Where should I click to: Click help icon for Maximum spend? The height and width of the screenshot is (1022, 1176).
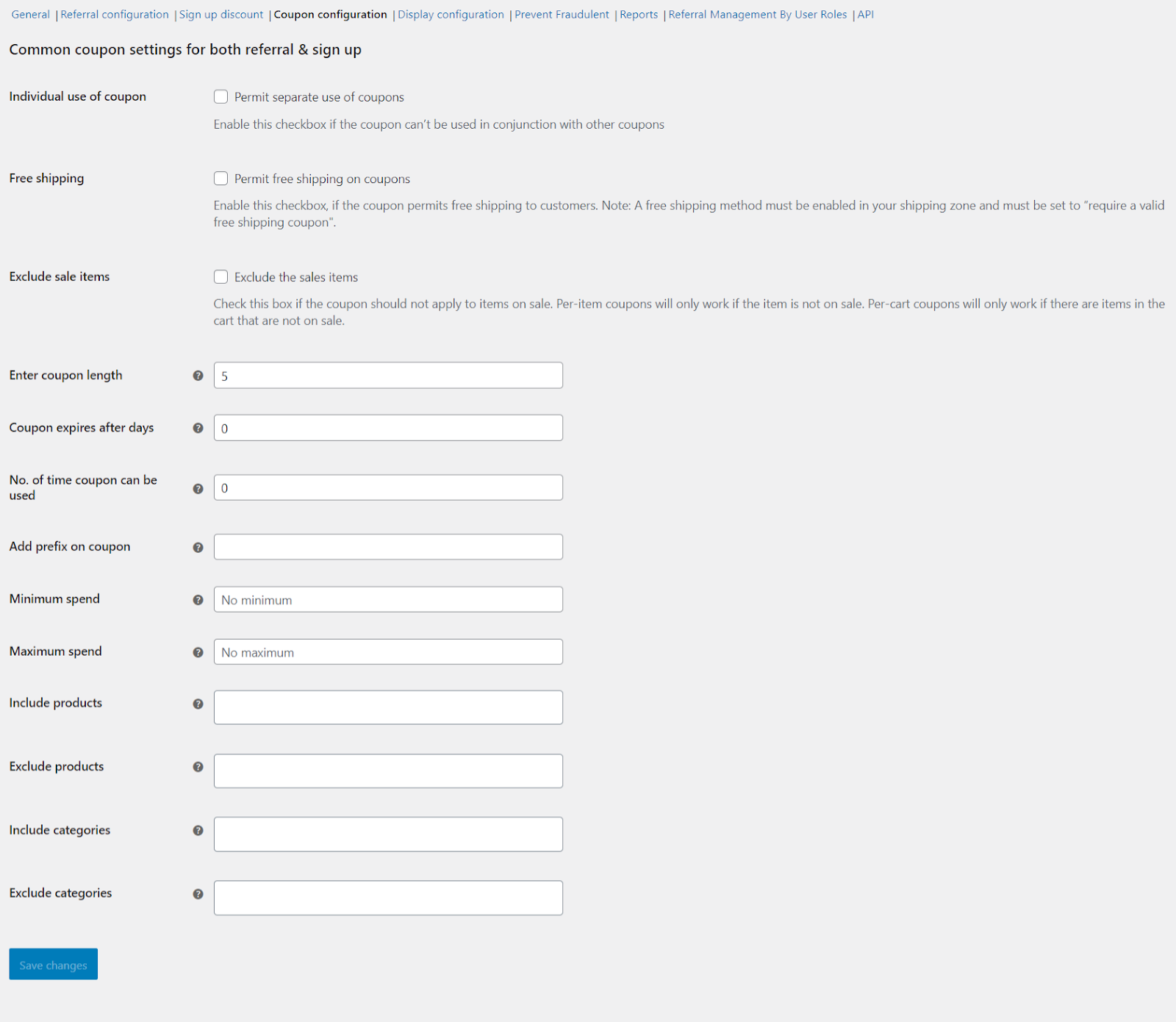[198, 652]
